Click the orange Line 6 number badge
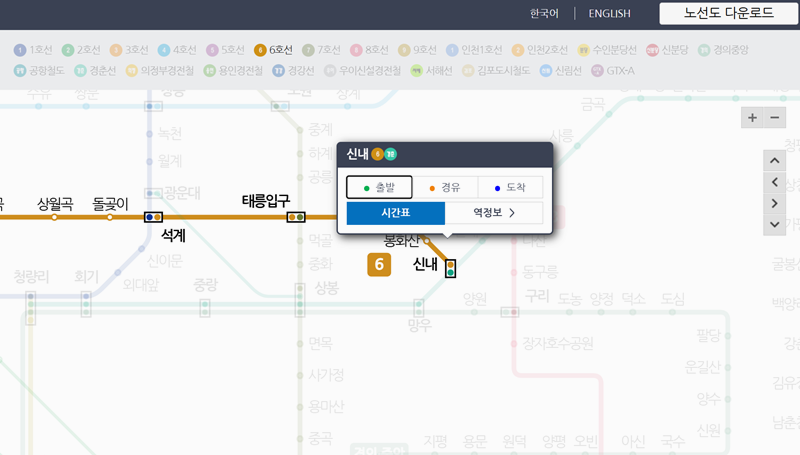Screen dimensions: 800x455 click(379, 264)
